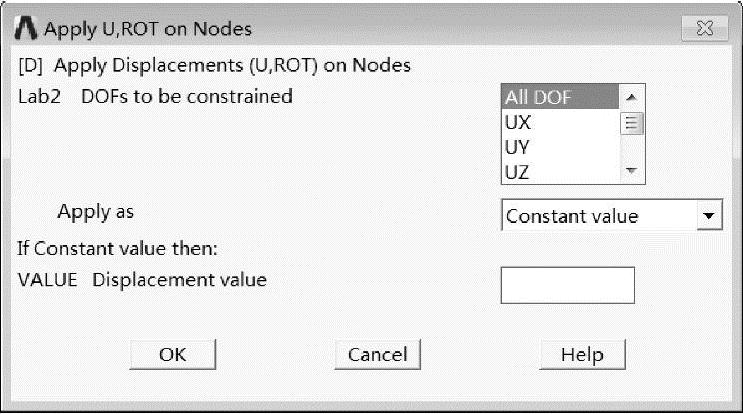
Task: Open the Apply as dropdown arrow
Action: 709,216
